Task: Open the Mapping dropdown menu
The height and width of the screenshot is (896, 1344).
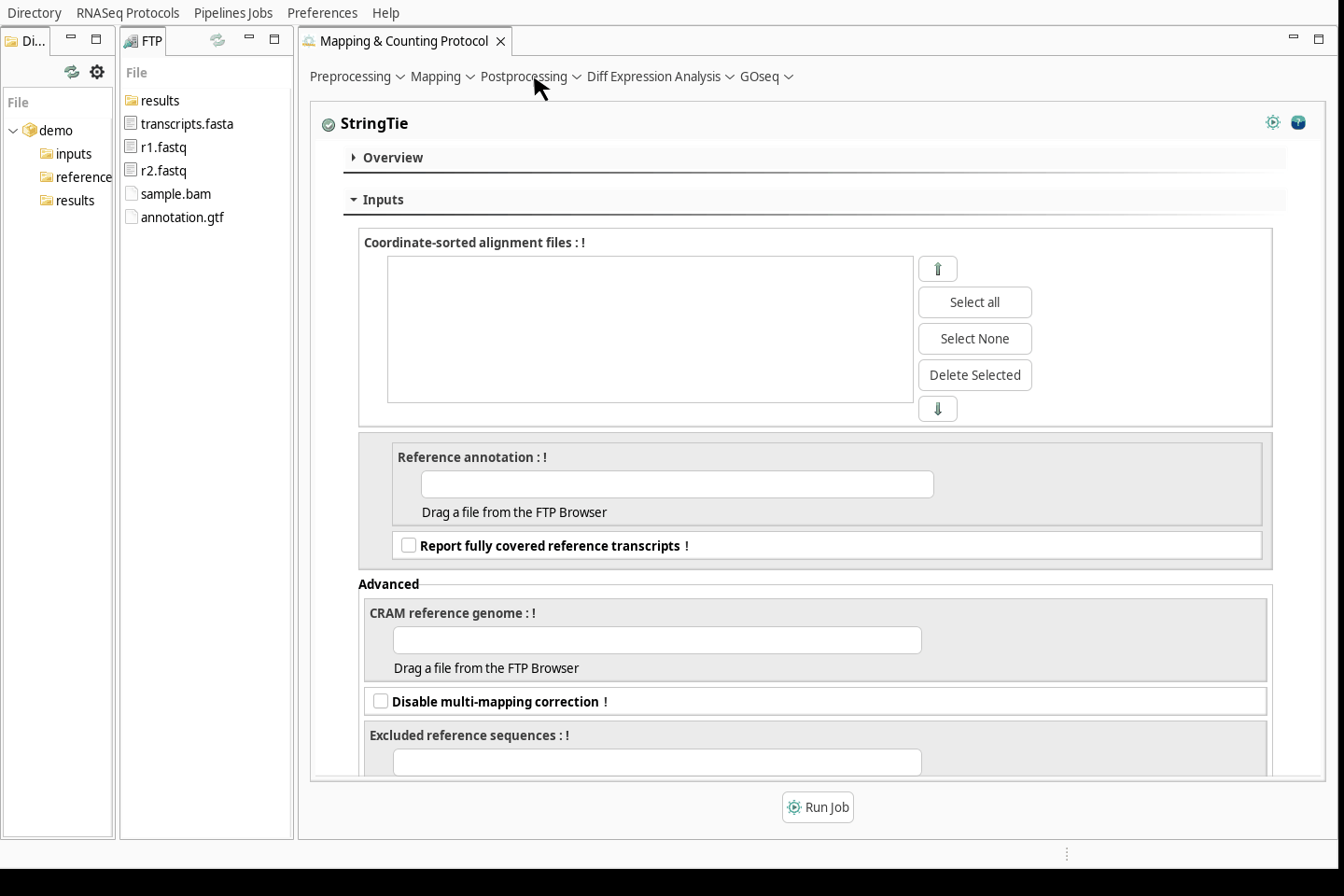Action: tap(442, 77)
